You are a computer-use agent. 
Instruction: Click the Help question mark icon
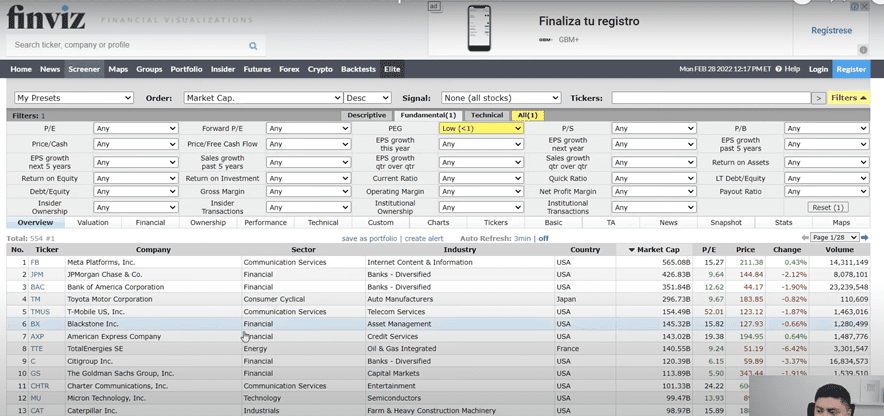coord(778,69)
